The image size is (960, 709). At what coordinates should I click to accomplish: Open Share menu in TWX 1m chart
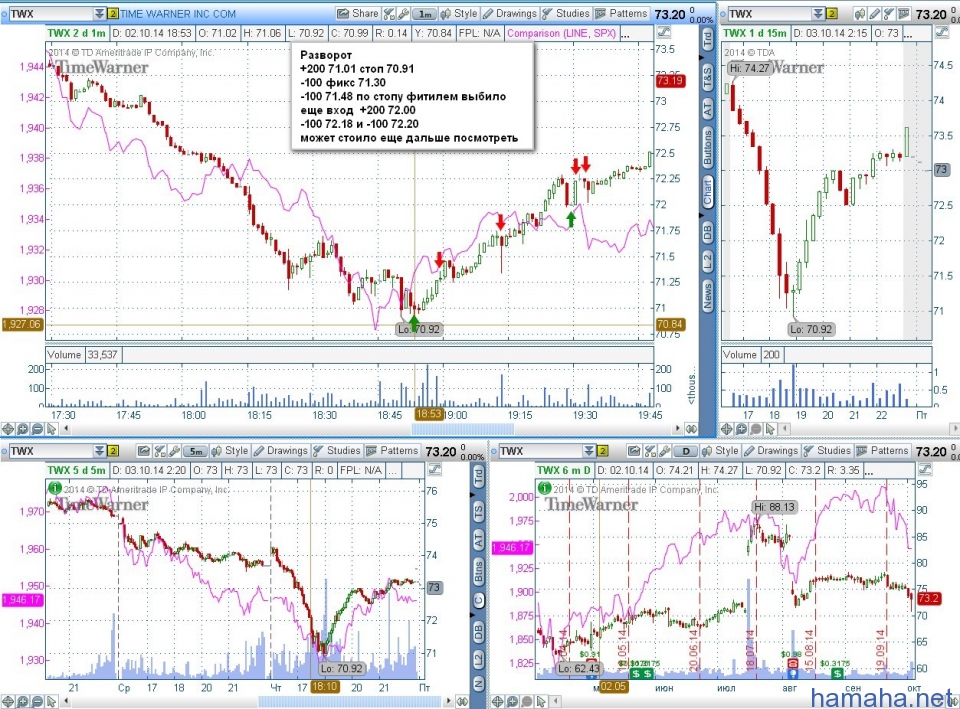(358, 13)
